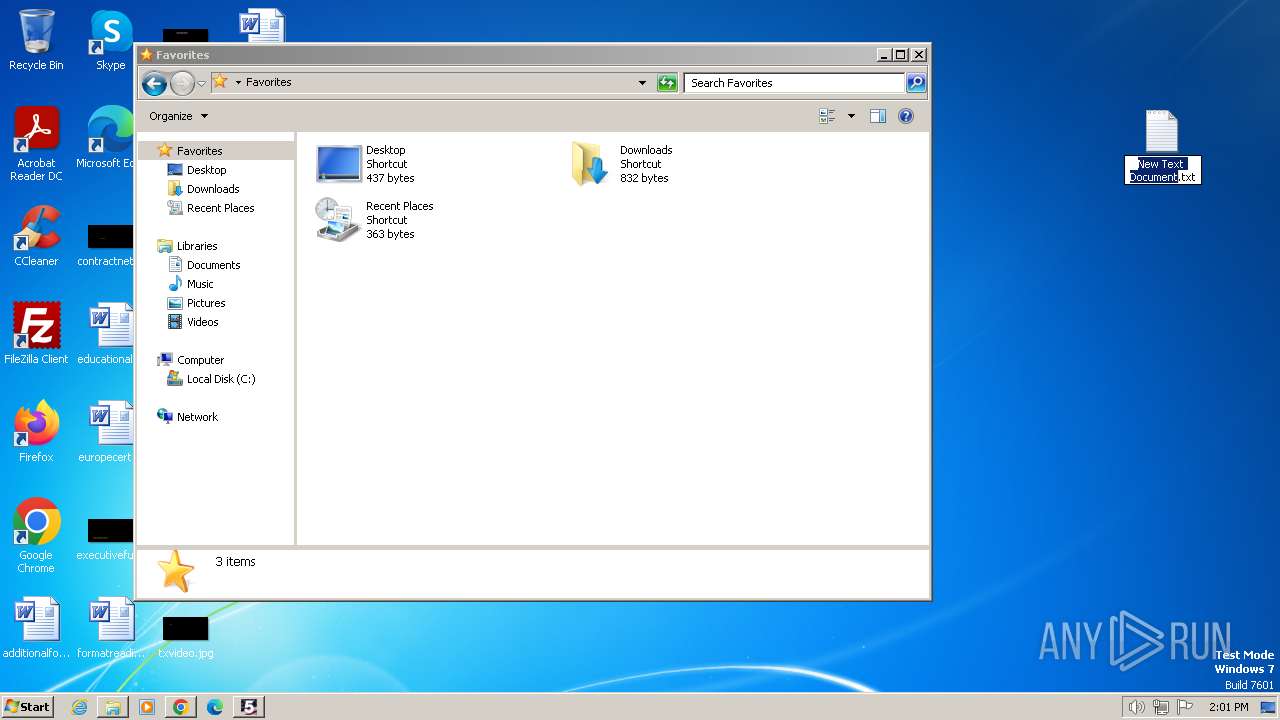Open the Organize menu
The height and width of the screenshot is (720, 1280).
pos(178,116)
